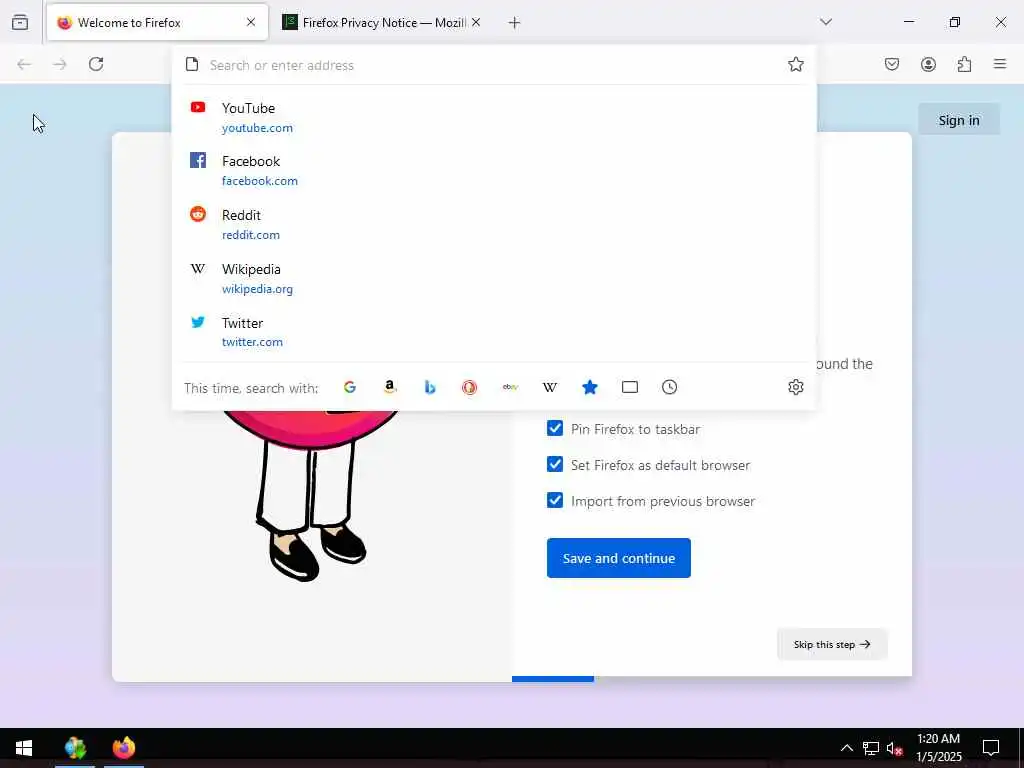Click the youtube.com URL text
This screenshot has width=1024, height=768.
tap(257, 128)
